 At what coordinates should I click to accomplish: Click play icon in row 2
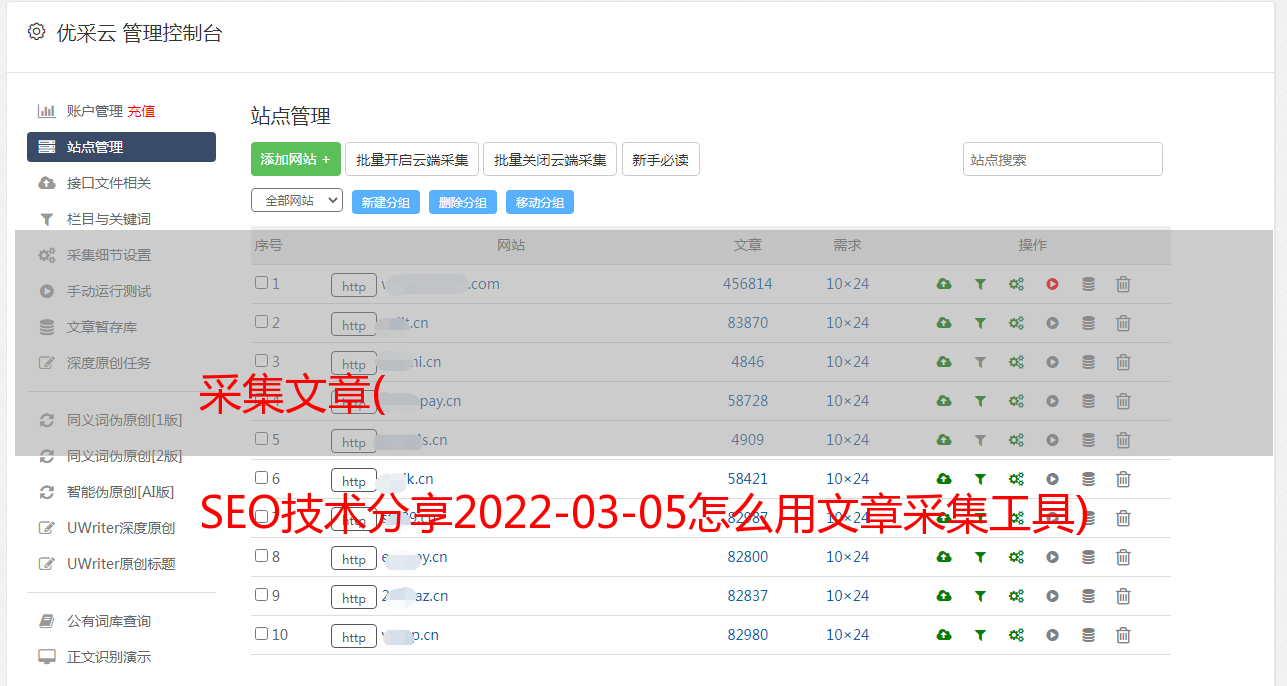1052,323
